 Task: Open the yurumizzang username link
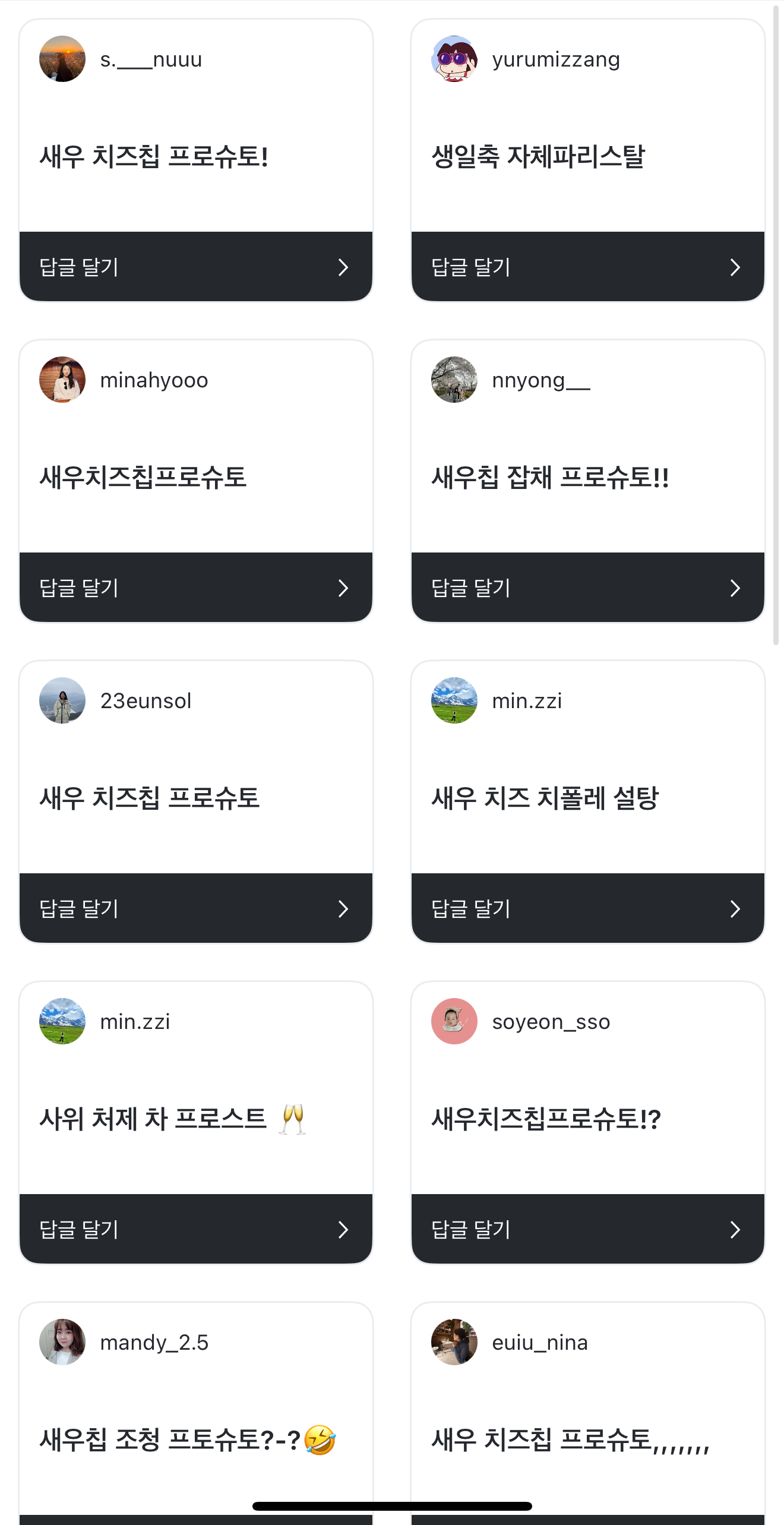coord(556,59)
